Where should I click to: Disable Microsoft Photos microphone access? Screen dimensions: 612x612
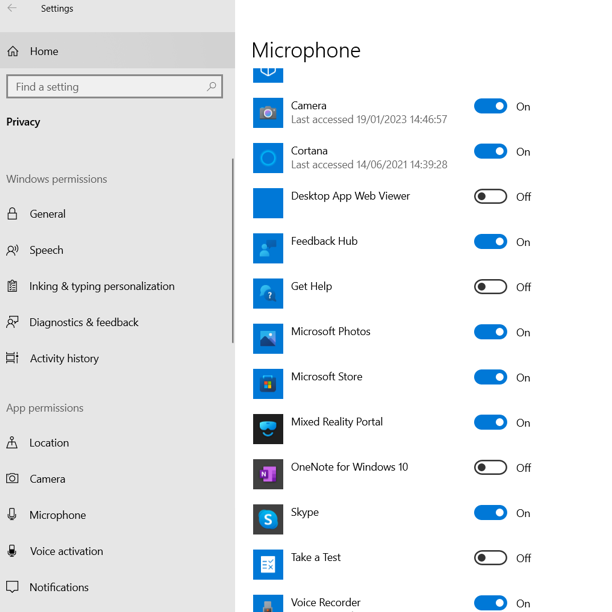pyautogui.click(x=491, y=332)
